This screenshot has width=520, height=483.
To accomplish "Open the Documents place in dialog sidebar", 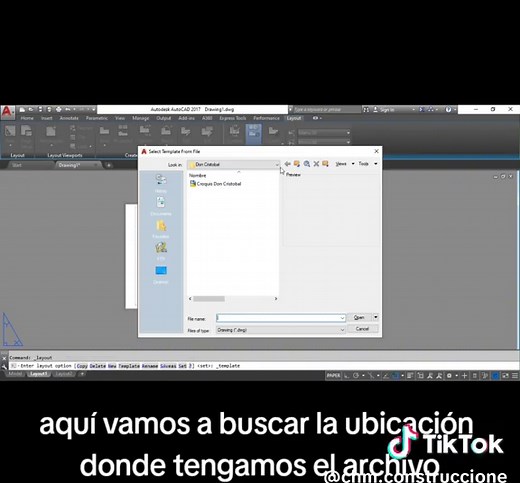I will pos(161,206).
